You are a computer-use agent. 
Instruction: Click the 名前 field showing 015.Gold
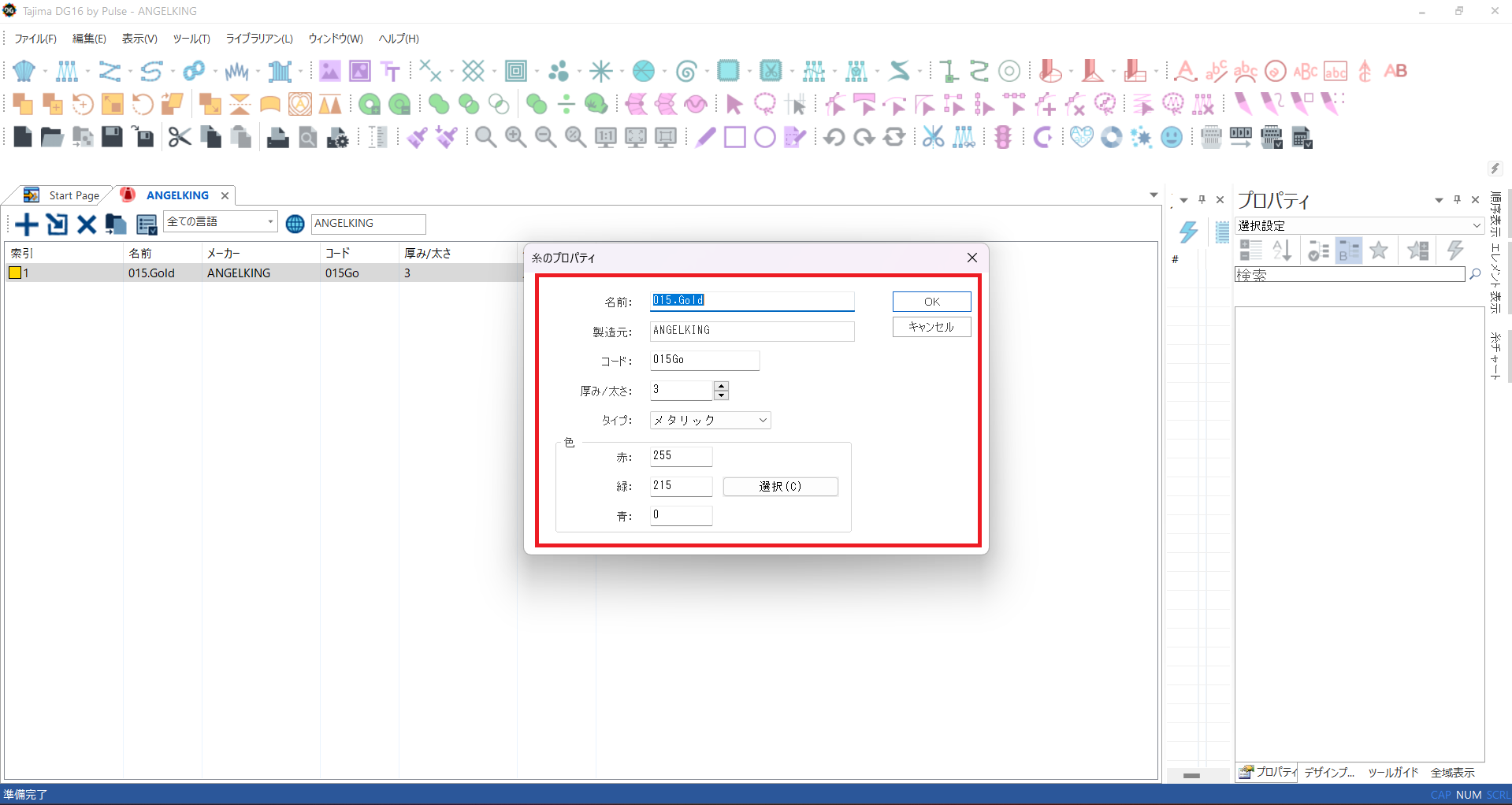pos(752,301)
